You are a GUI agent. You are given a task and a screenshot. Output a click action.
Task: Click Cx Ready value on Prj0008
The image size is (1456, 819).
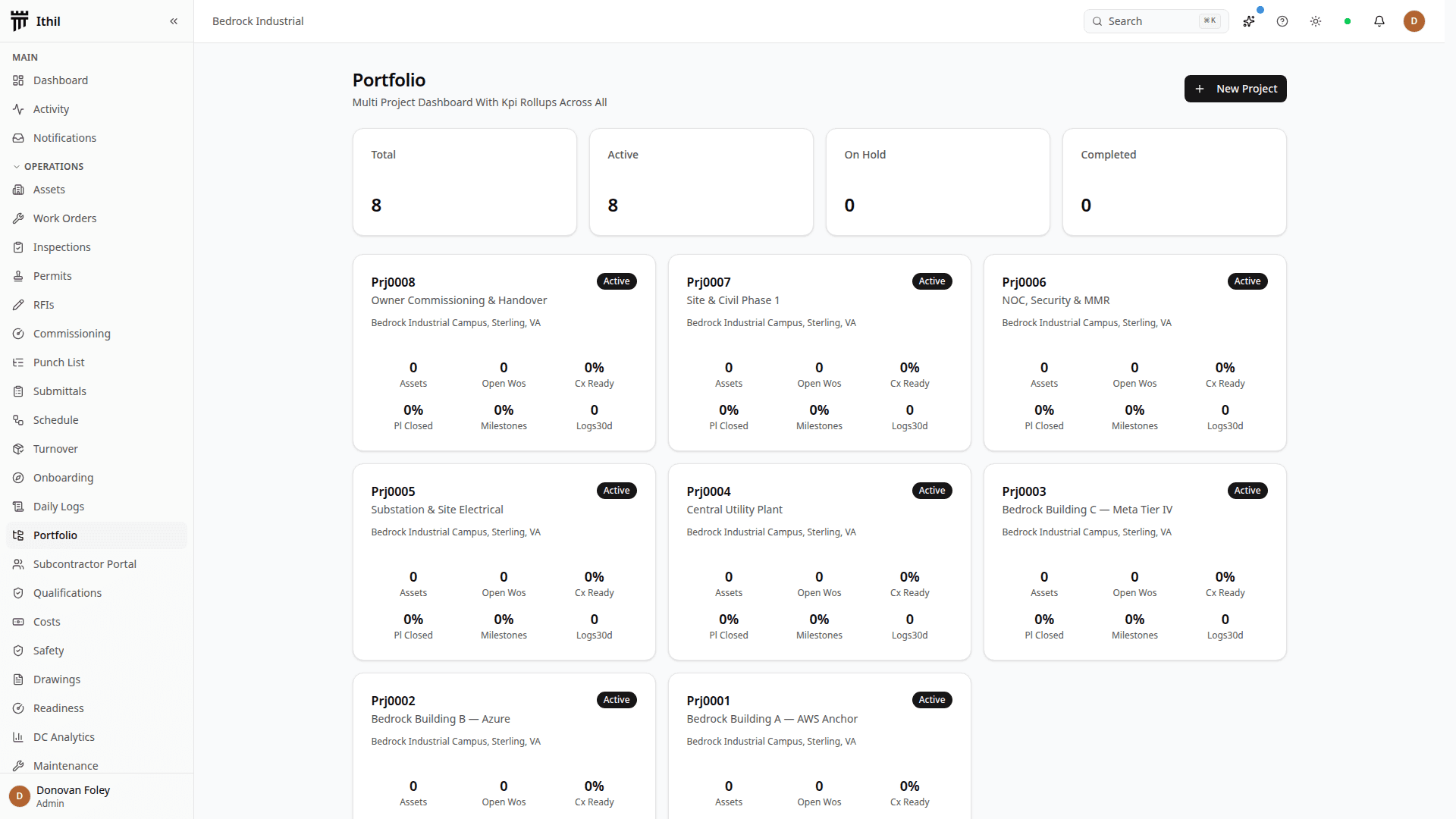595,368
